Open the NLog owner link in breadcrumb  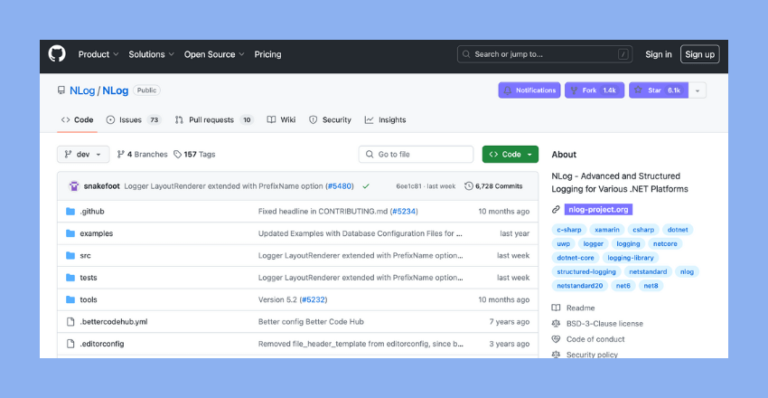coord(82,91)
